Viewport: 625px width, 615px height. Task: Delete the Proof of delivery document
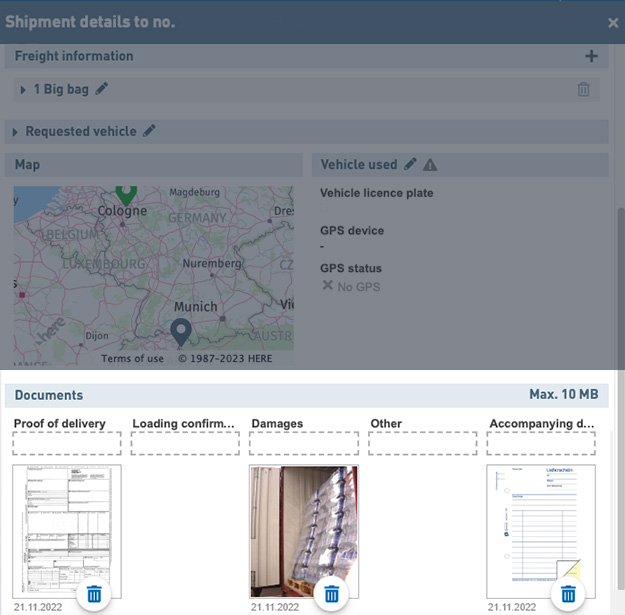(x=94, y=595)
